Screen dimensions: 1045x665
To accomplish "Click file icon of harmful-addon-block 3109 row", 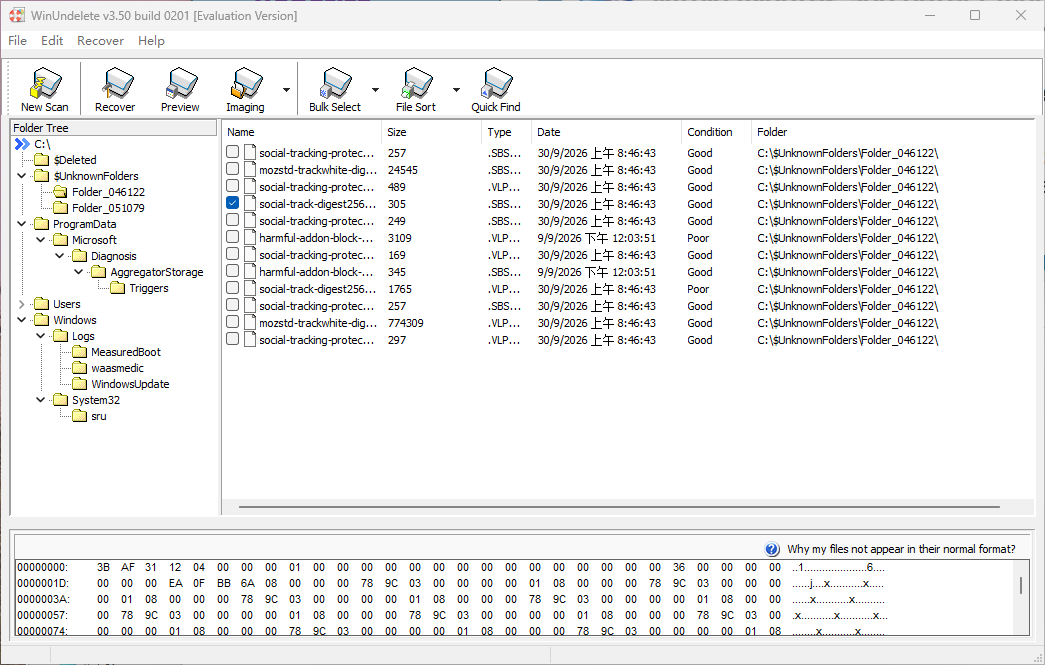I will (x=250, y=237).
